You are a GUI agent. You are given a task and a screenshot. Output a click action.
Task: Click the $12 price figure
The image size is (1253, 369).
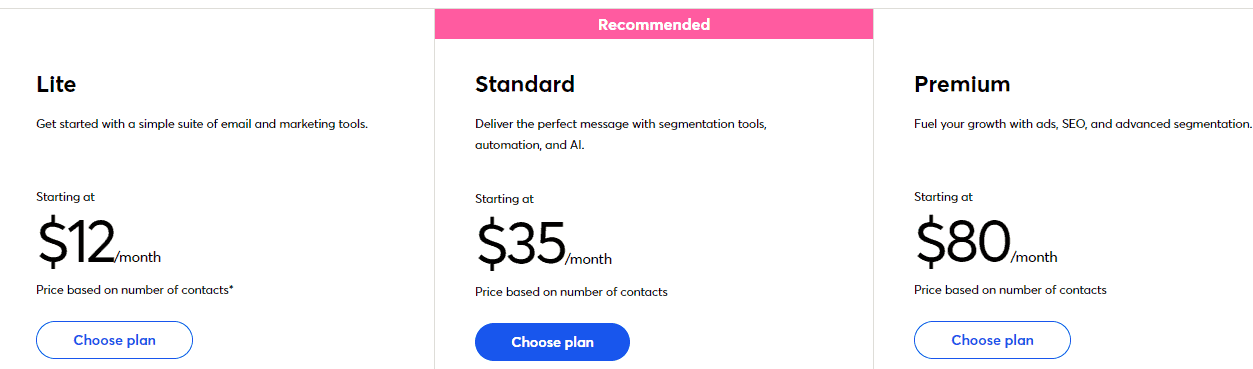pyautogui.click(x=76, y=243)
